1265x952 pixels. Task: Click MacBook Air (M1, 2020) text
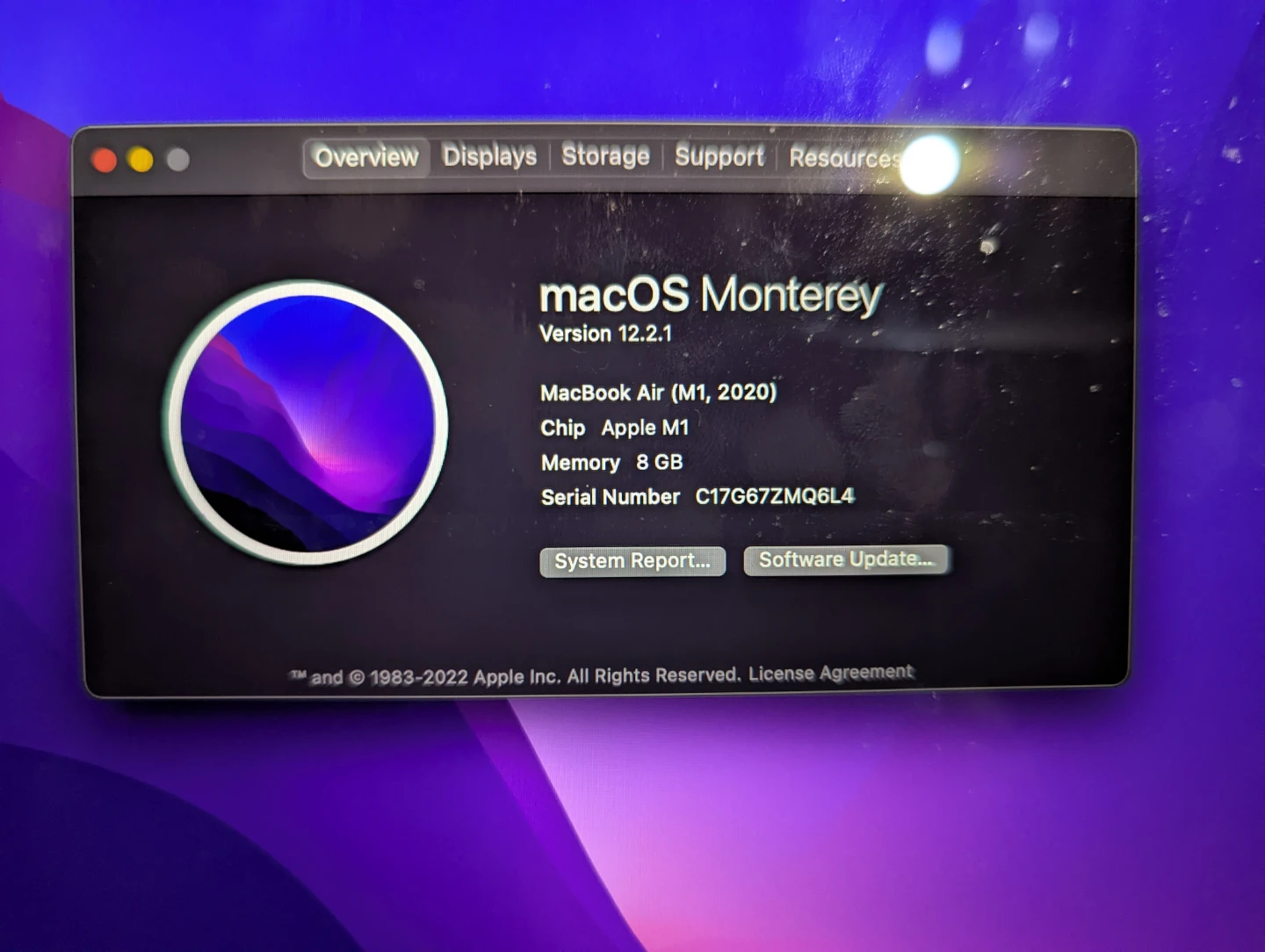658,393
